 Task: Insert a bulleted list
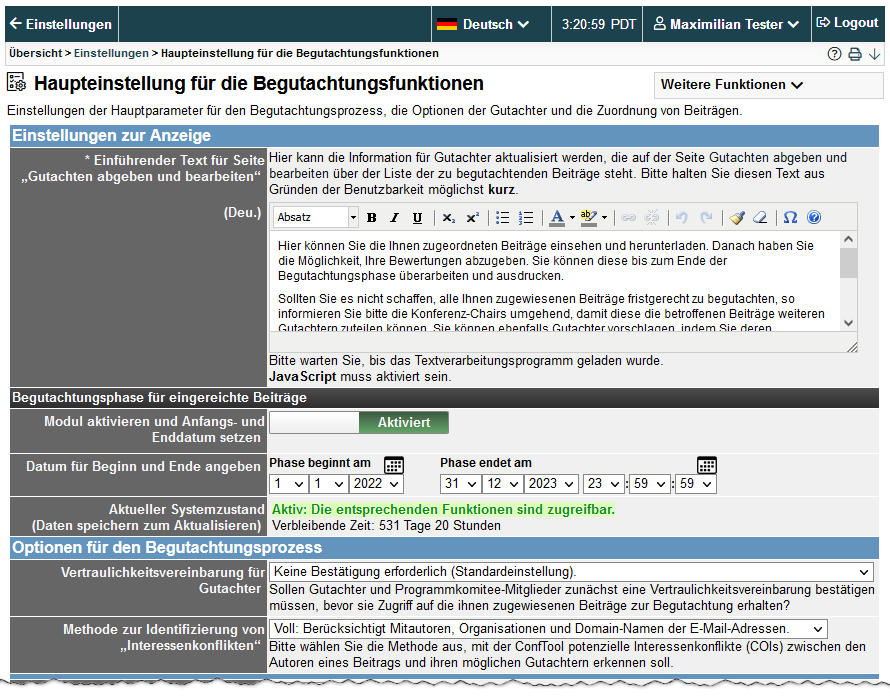(x=502, y=217)
